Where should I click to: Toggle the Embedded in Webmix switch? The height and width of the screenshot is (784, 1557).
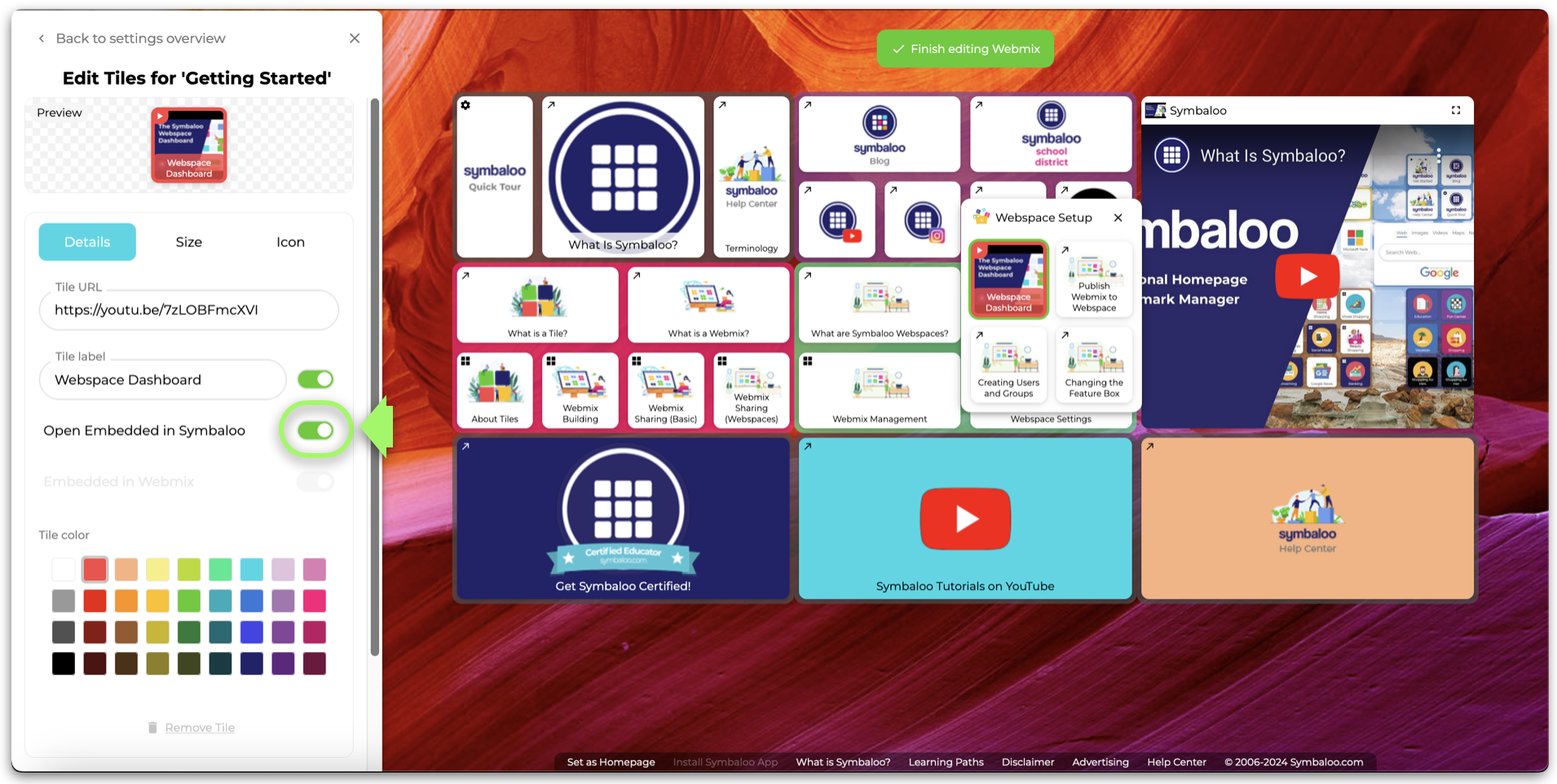315,482
